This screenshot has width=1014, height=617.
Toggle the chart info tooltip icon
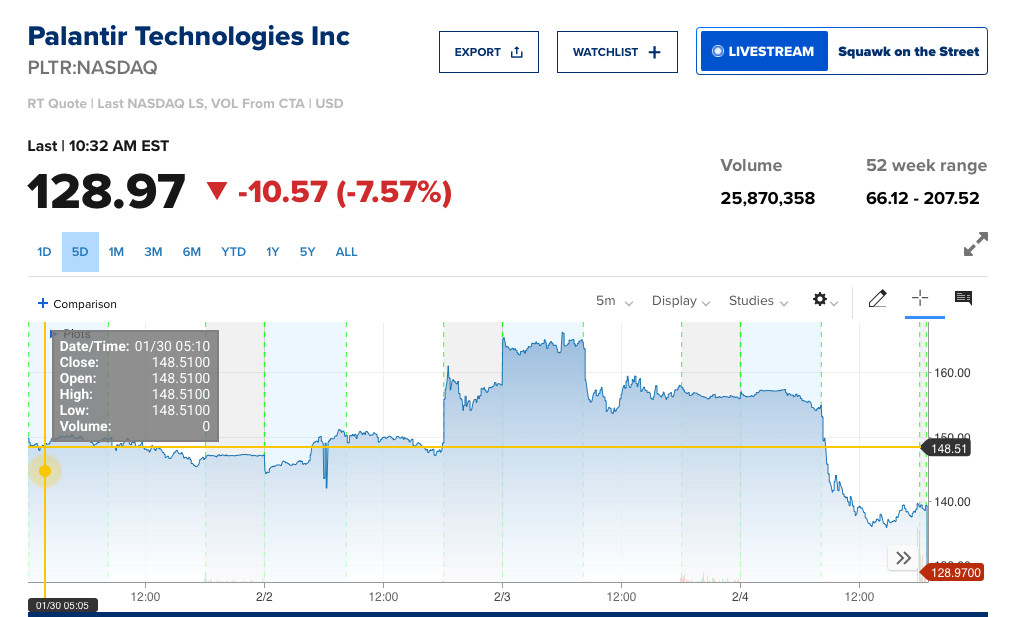click(963, 299)
